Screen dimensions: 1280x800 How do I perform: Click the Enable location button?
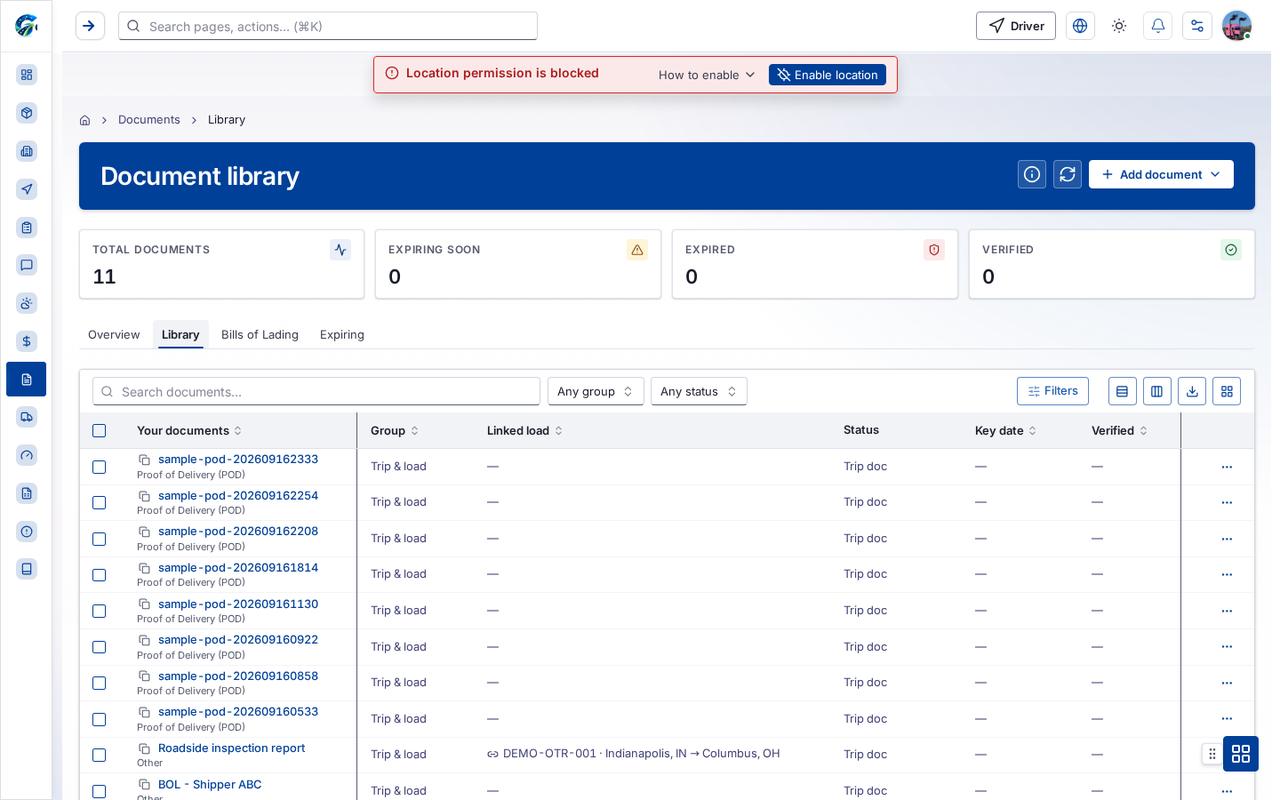tap(827, 75)
